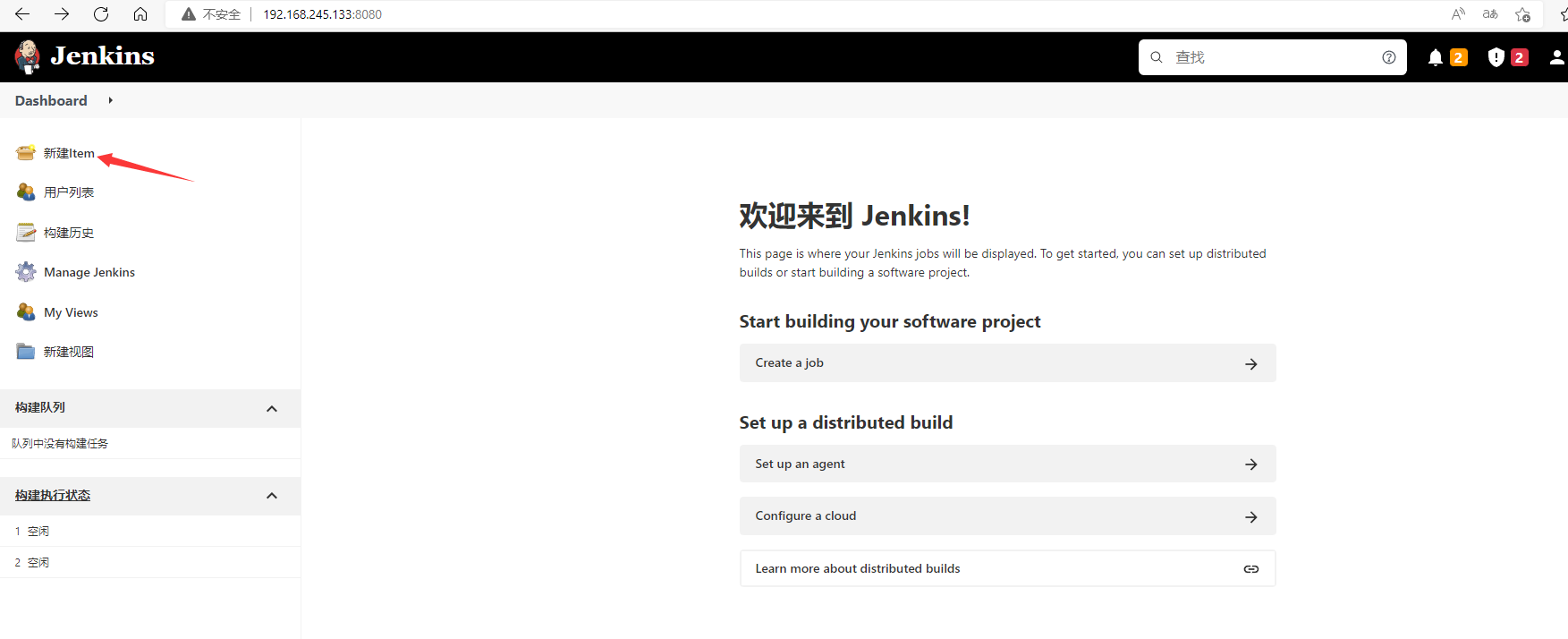This screenshot has height=639, width=1568.
Task: Open 用户列表 link
Action: pos(69,192)
